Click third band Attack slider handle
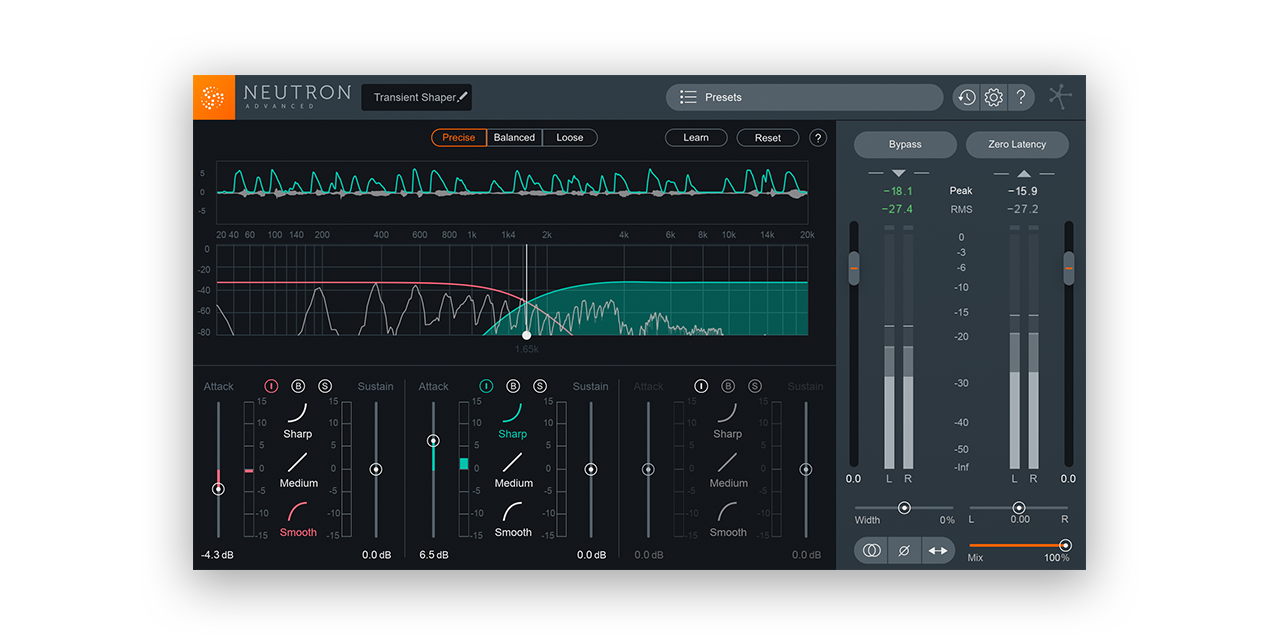Screen dimensions: 1280x642 [x=648, y=469]
